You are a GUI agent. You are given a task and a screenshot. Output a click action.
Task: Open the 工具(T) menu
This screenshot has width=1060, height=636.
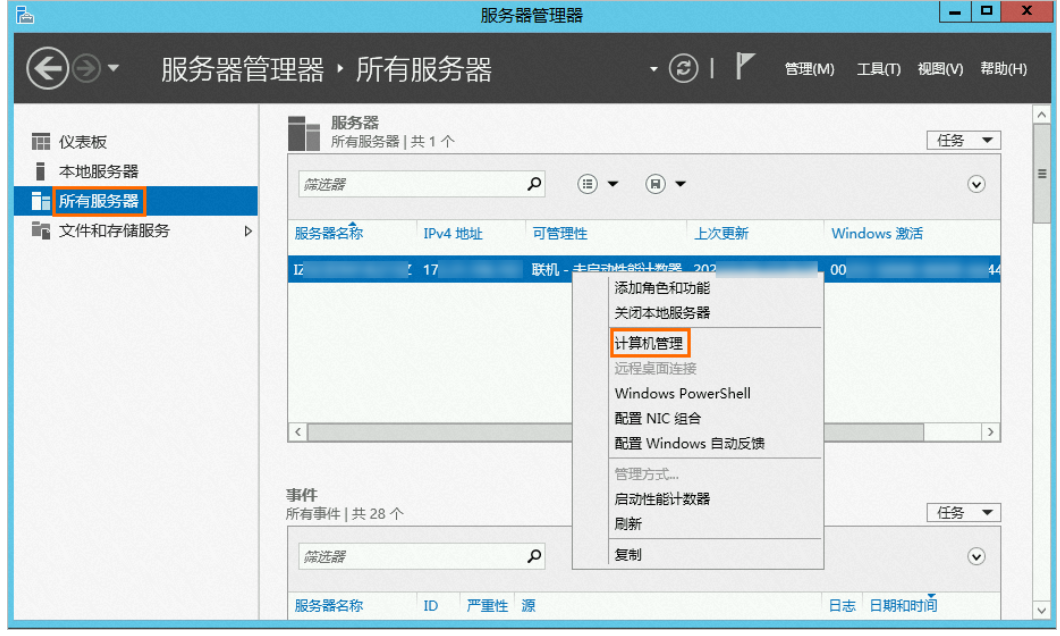click(x=878, y=69)
